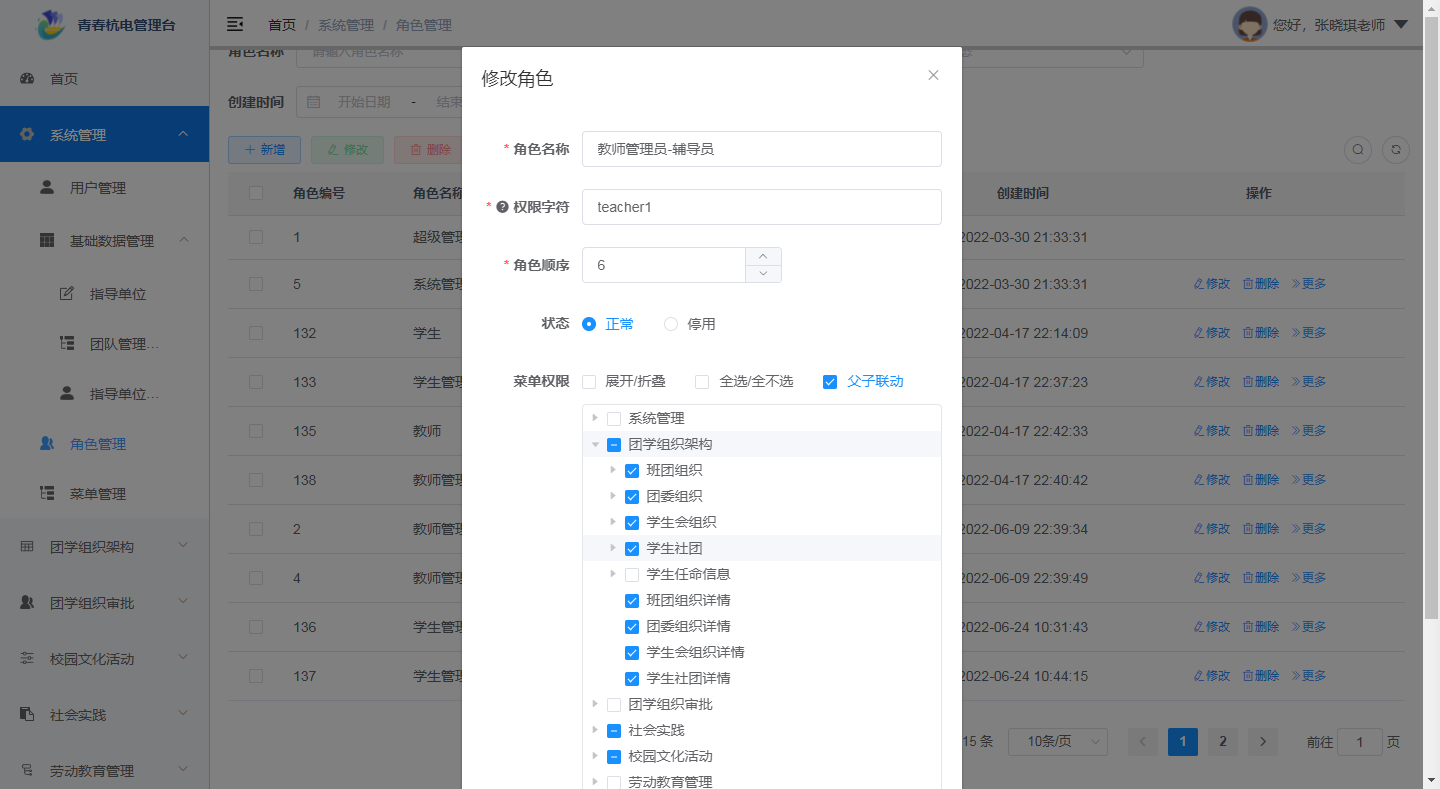Uncheck the 学生社团详情 checkbox
The image size is (1440, 789).
click(632, 678)
